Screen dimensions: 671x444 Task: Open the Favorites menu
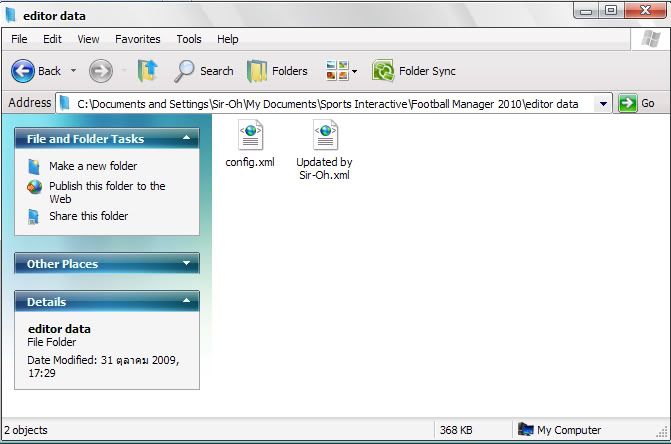[x=137, y=39]
